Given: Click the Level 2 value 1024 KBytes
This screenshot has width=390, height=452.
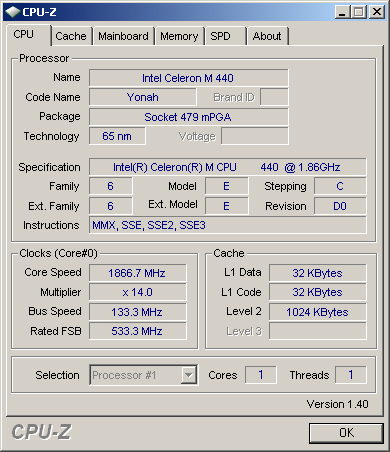Looking at the screenshot, I should (x=318, y=312).
